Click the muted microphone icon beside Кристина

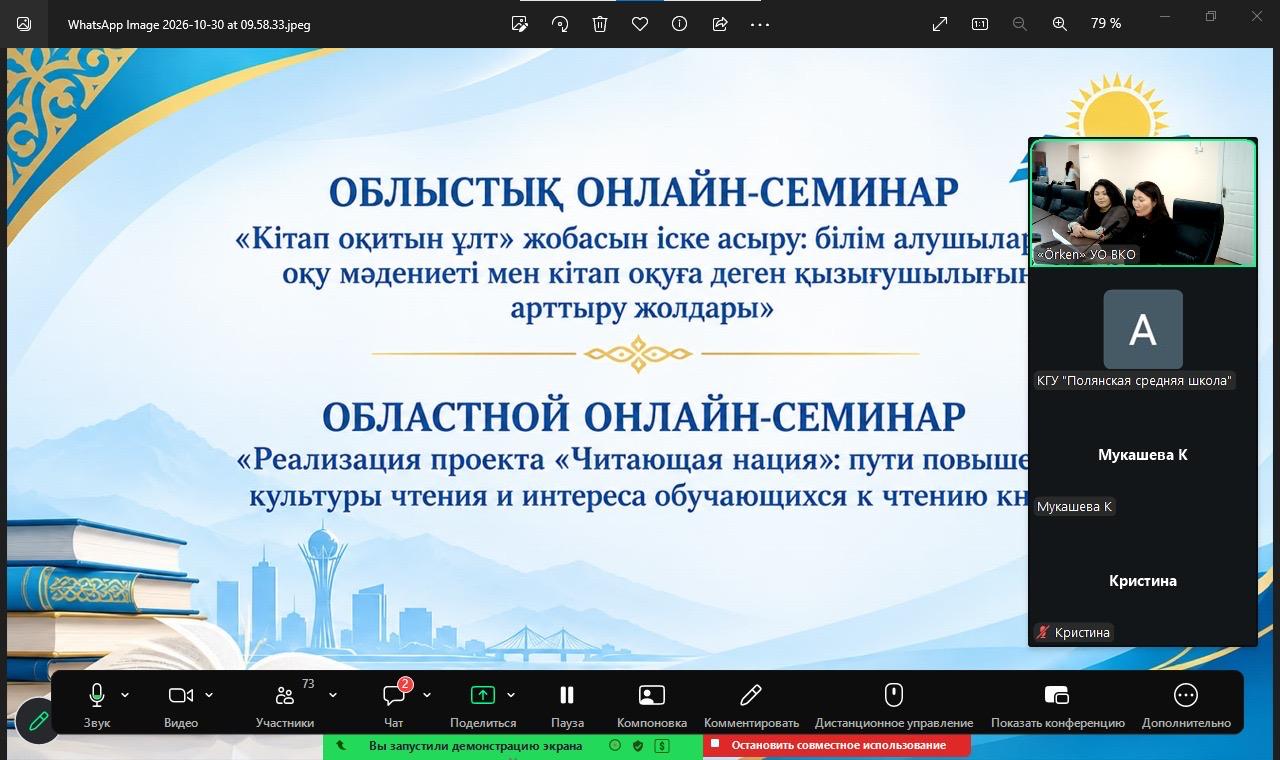click(1044, 632)
